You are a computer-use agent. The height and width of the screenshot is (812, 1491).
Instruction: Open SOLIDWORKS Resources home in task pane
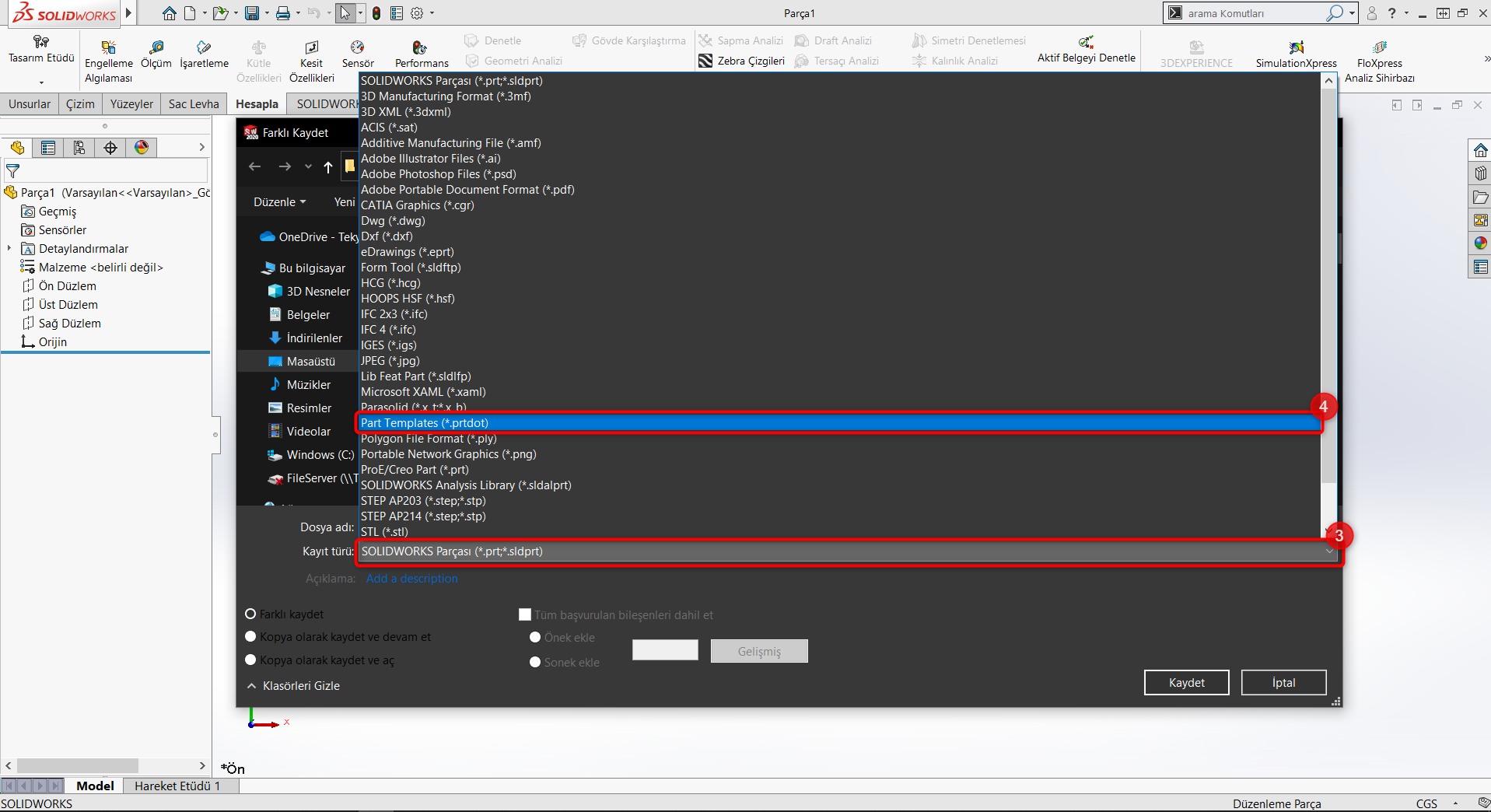tap(1480, 150)
